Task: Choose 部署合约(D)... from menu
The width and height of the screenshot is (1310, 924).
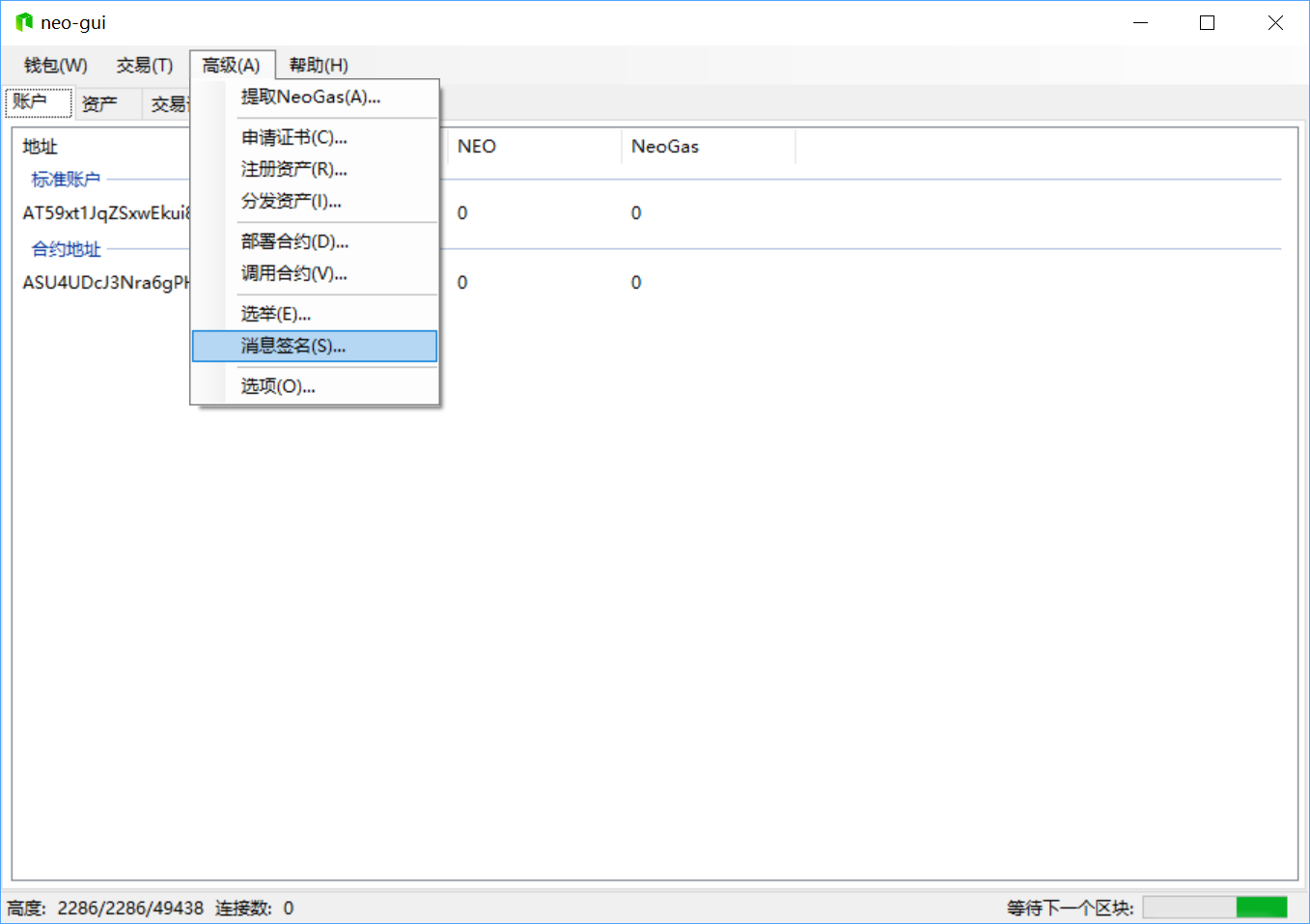Action: coord(315,242)
